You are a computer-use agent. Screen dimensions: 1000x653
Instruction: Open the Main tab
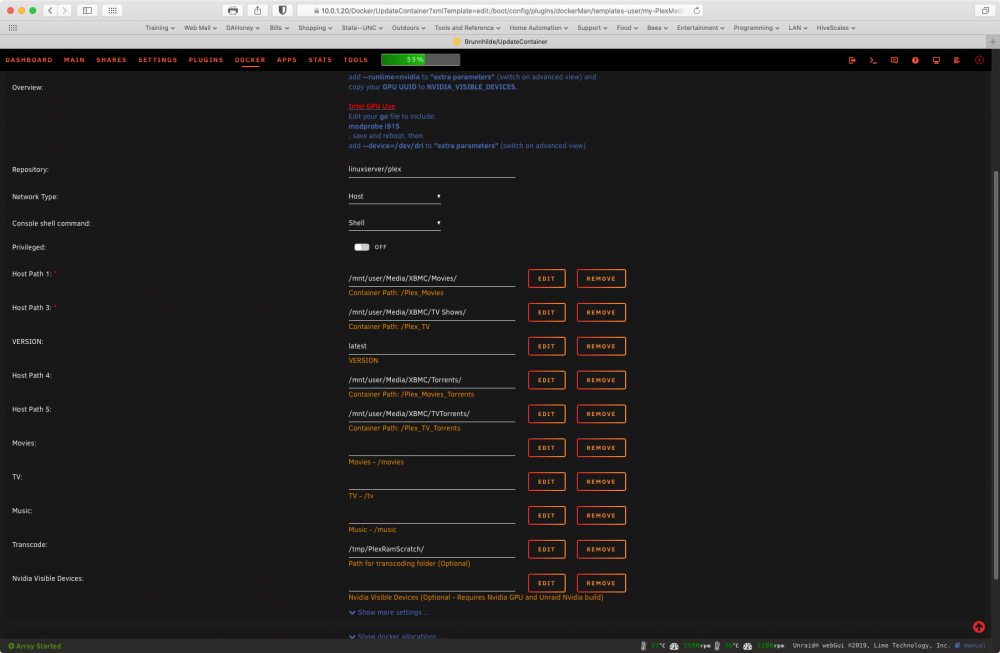tap(74, 60)
